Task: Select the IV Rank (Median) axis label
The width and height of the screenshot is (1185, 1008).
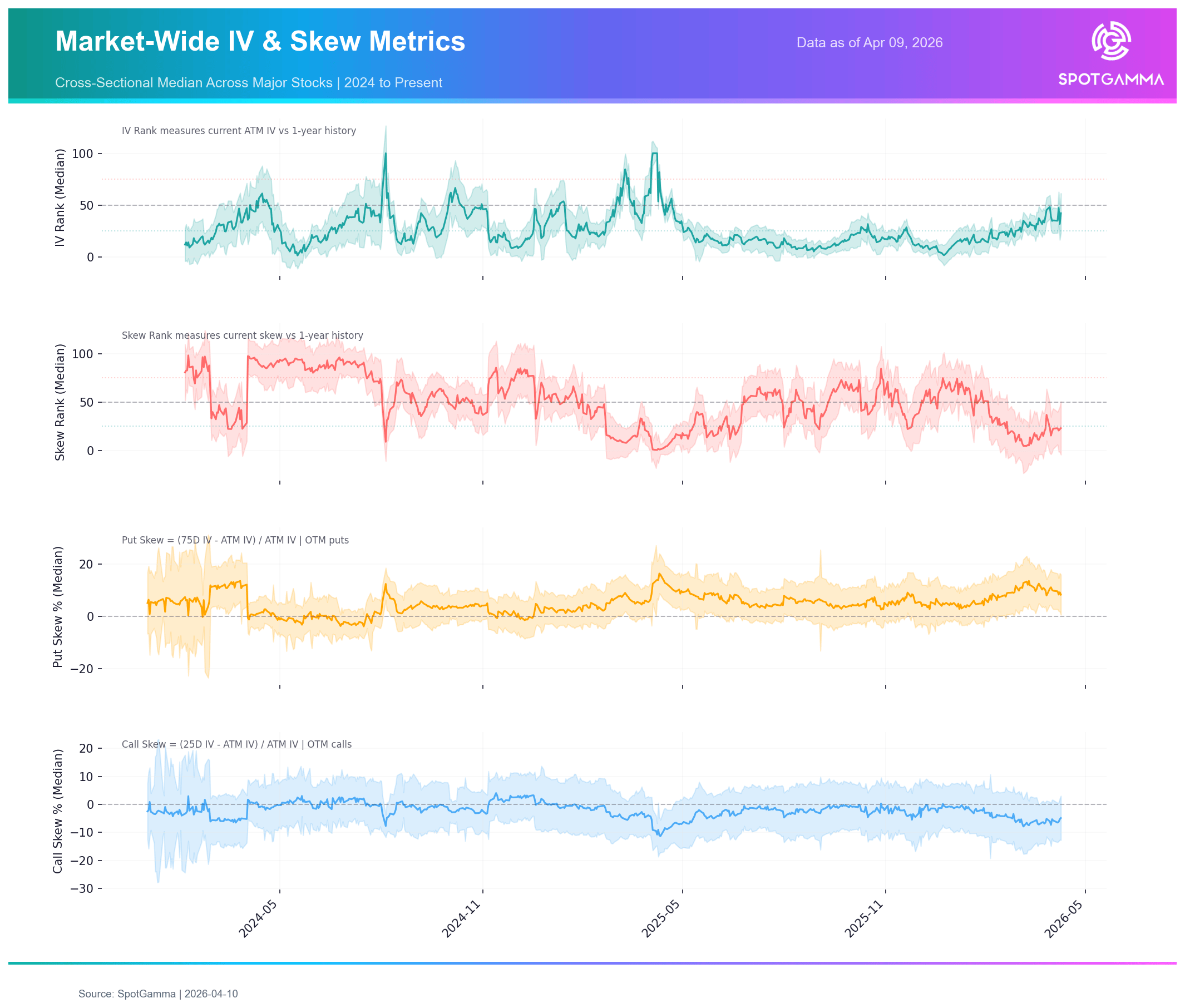Action: [60, 197]
